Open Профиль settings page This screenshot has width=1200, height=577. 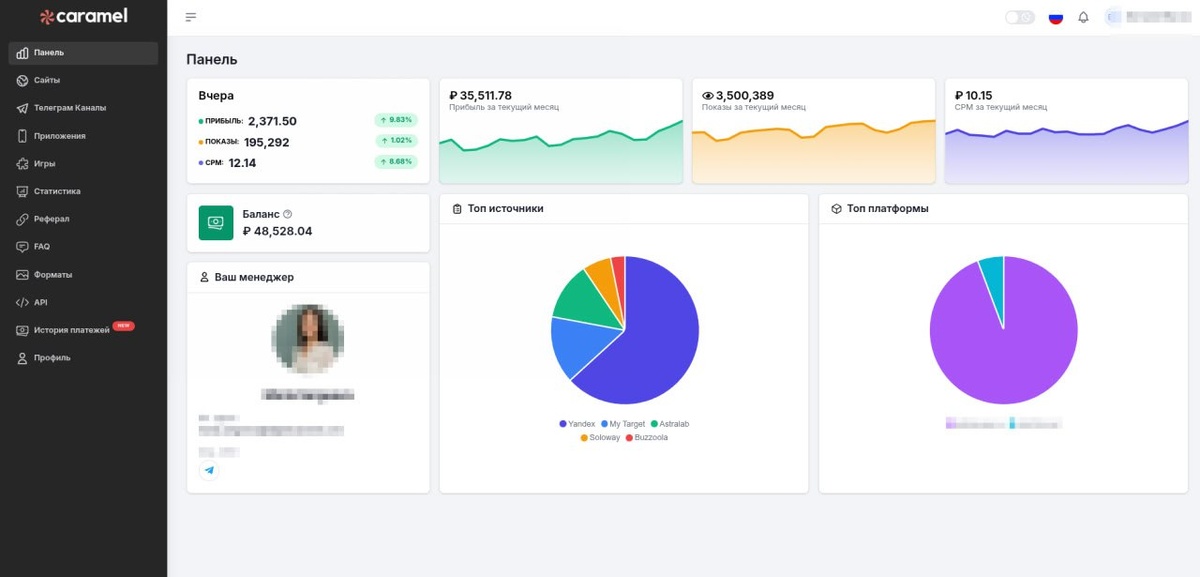(83, 358)
